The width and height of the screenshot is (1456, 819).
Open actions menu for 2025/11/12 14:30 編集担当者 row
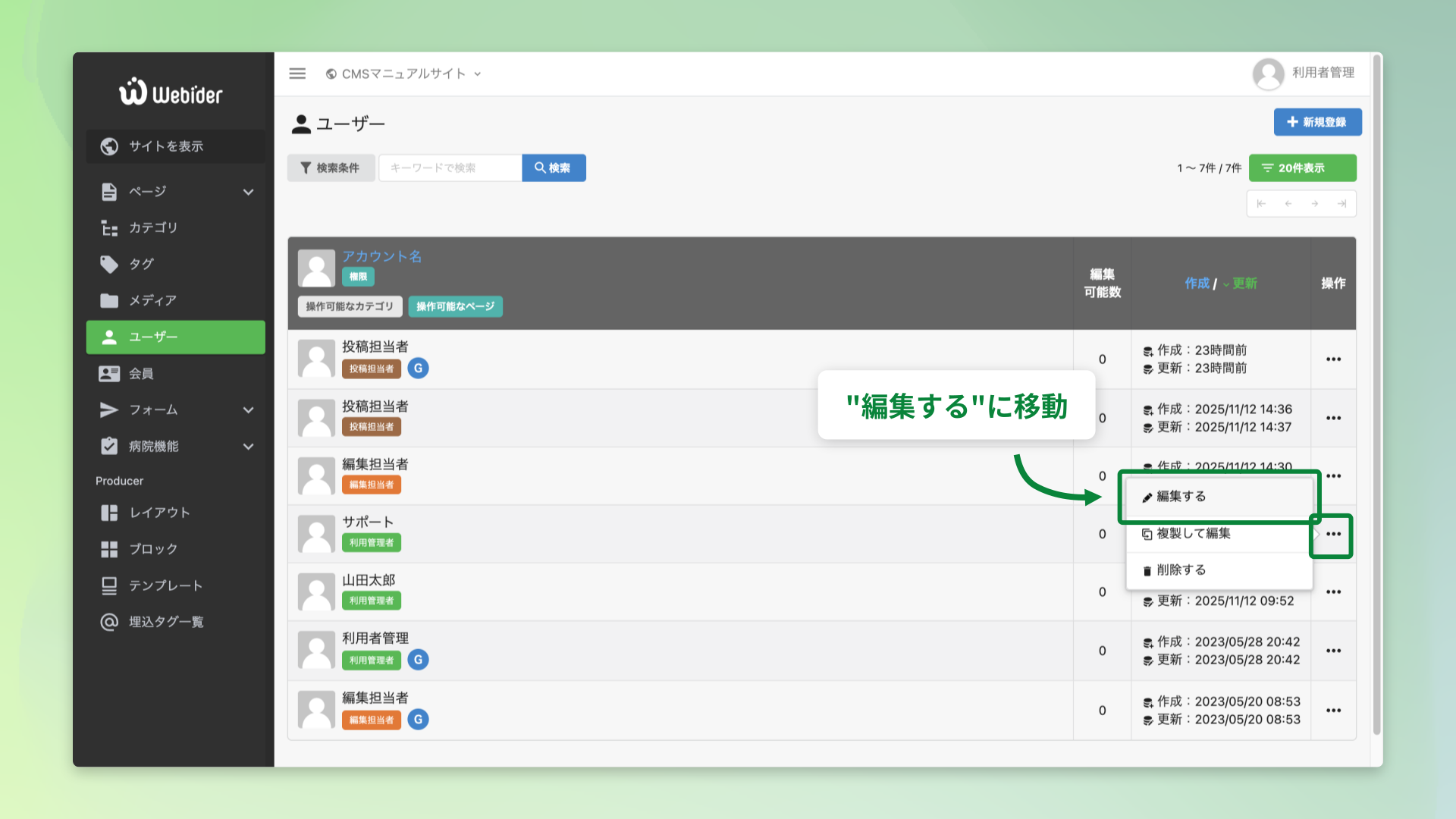pyautogui.click(x=1333, y=476)
